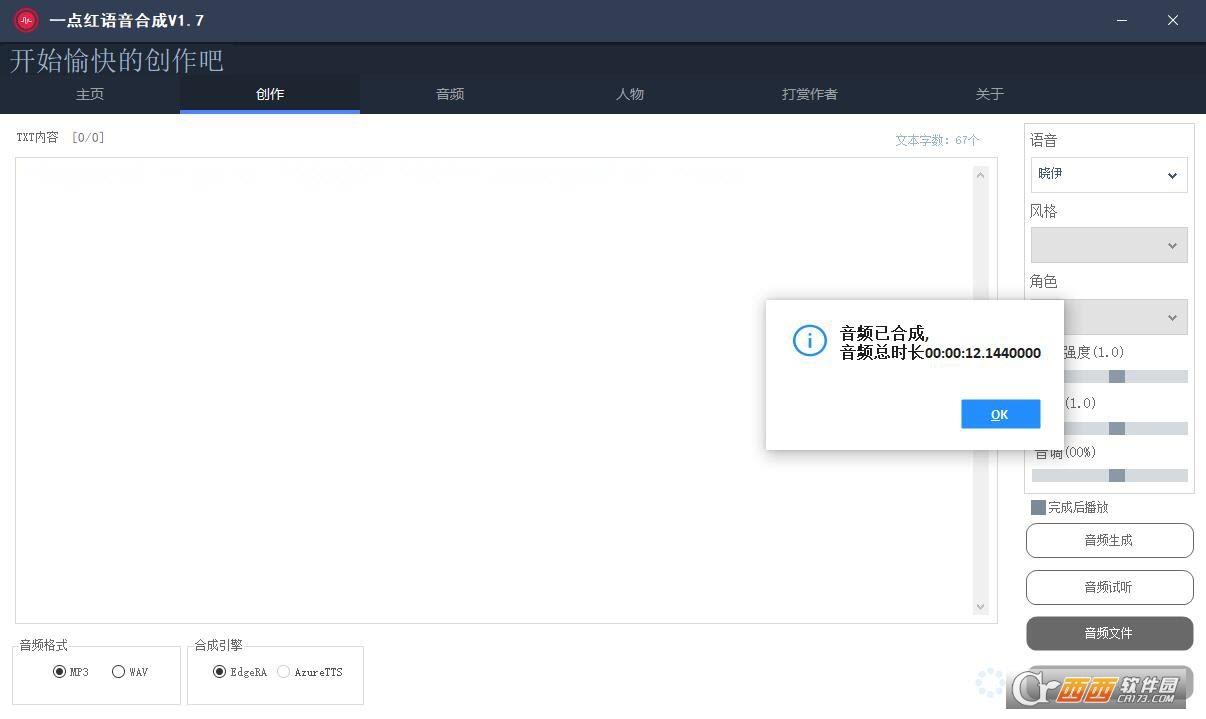
Task: Confirm the dialog with OK
Action: point(1000,414)
